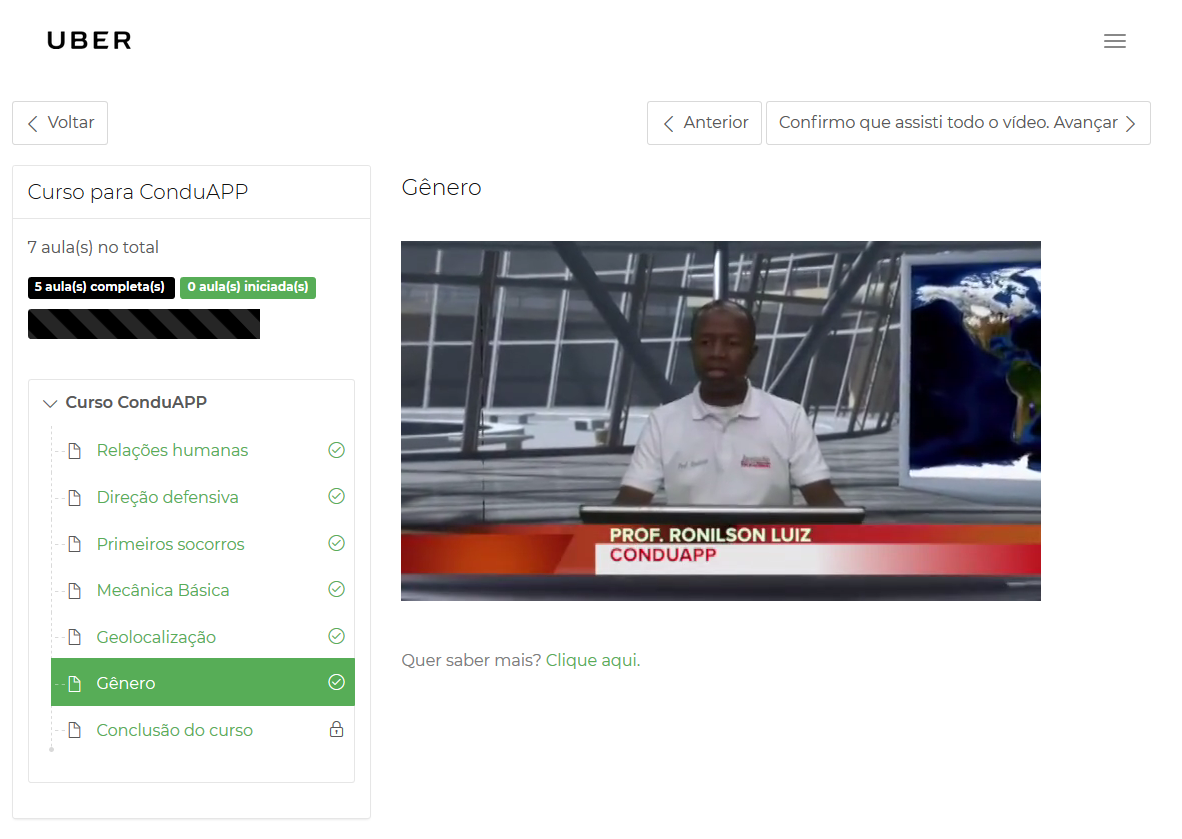Click the lock icon beside Conclusão do curso

tap(336, 729)
